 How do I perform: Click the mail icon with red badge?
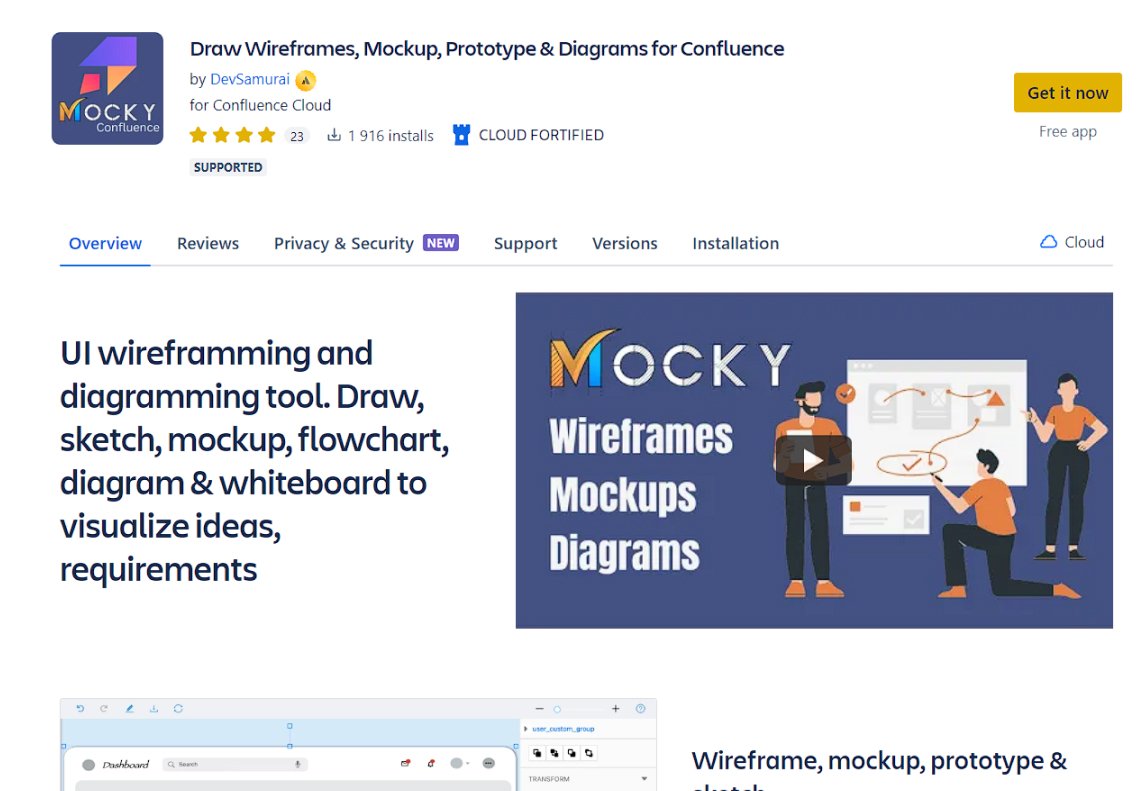click(406, 763)
